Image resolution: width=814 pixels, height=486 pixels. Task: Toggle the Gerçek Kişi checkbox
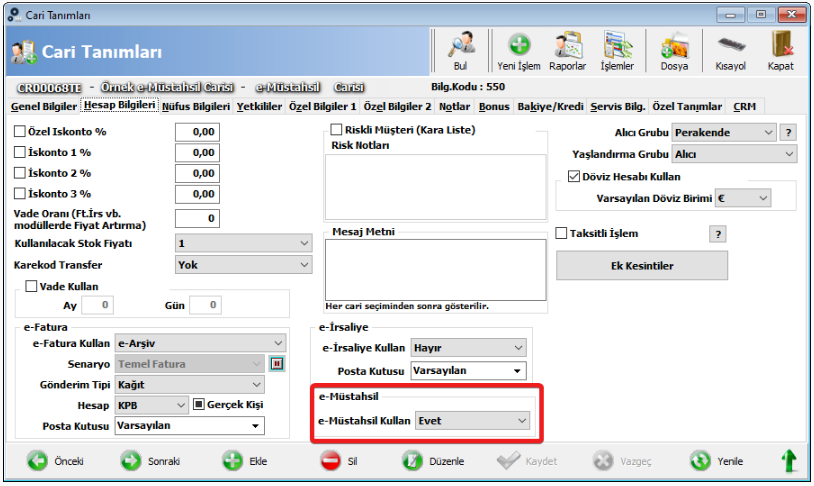point(199,404)
